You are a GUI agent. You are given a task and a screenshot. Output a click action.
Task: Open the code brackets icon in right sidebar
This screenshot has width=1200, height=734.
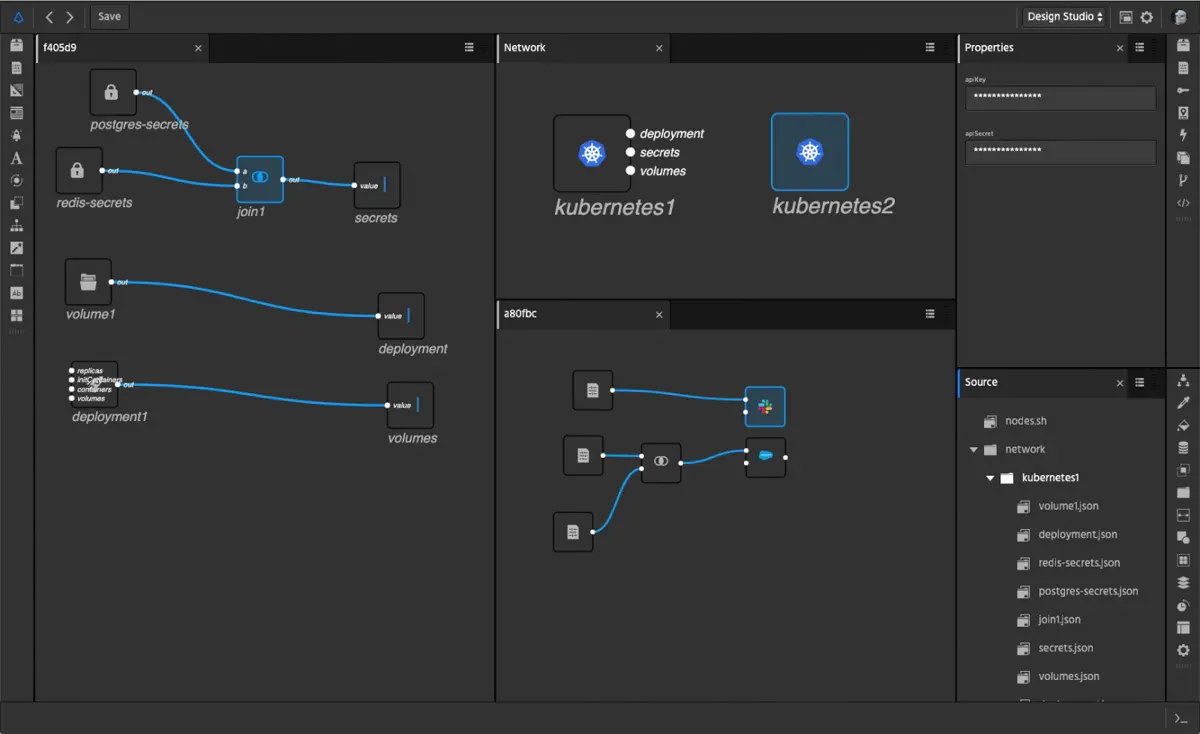click(x=1183, y=203)
